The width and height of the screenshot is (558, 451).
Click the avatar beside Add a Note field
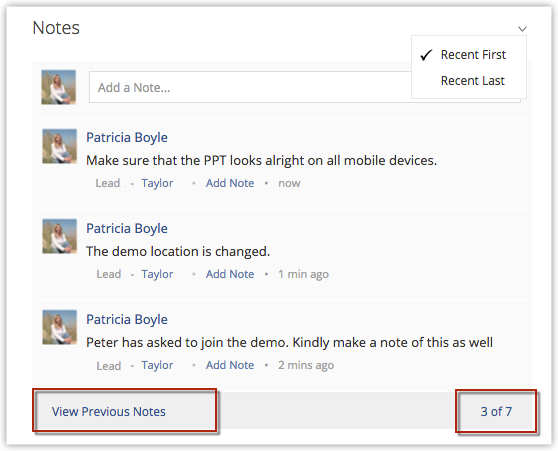click(58, 87)
